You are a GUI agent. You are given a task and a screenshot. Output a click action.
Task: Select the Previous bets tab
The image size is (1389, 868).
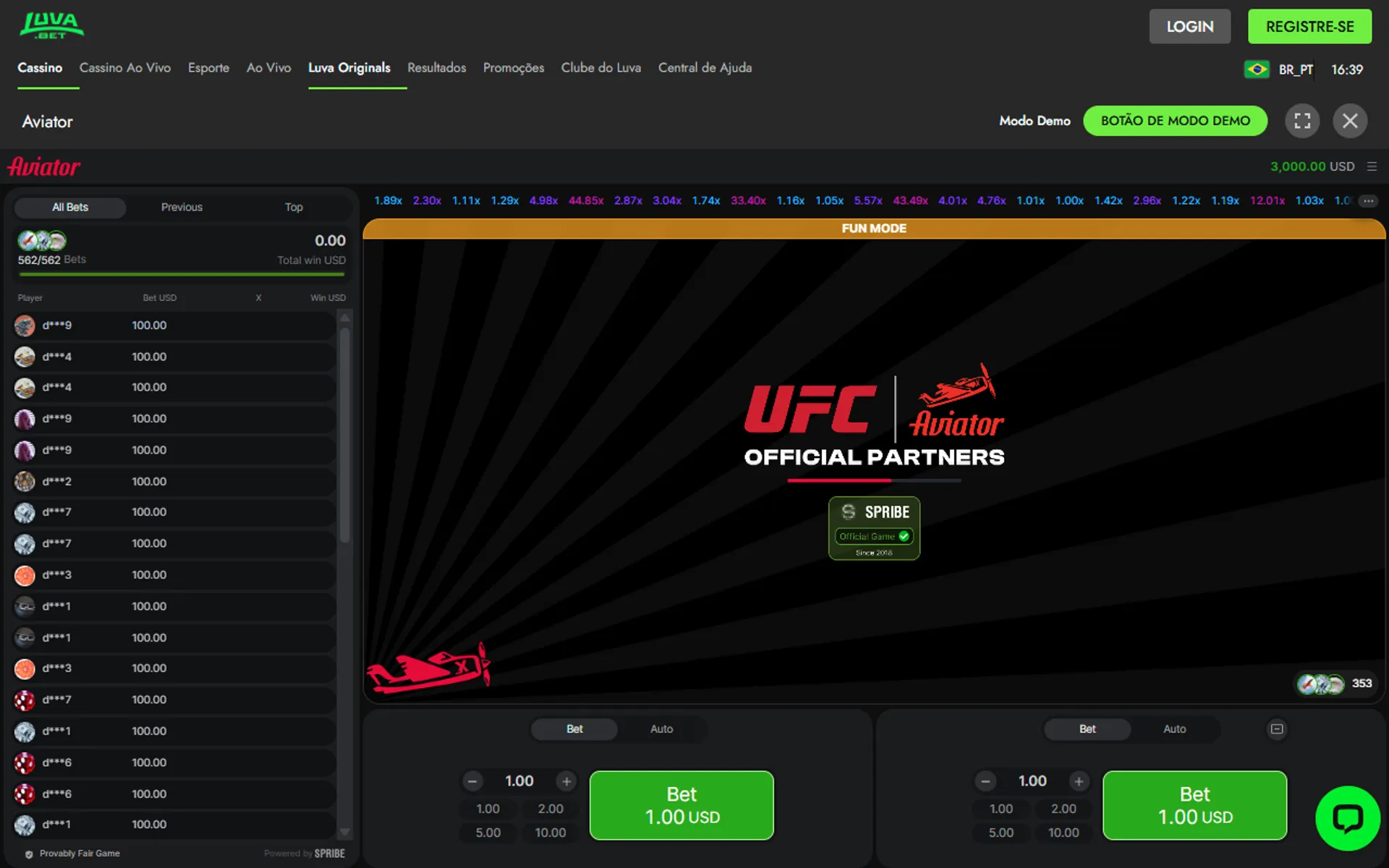182,208
